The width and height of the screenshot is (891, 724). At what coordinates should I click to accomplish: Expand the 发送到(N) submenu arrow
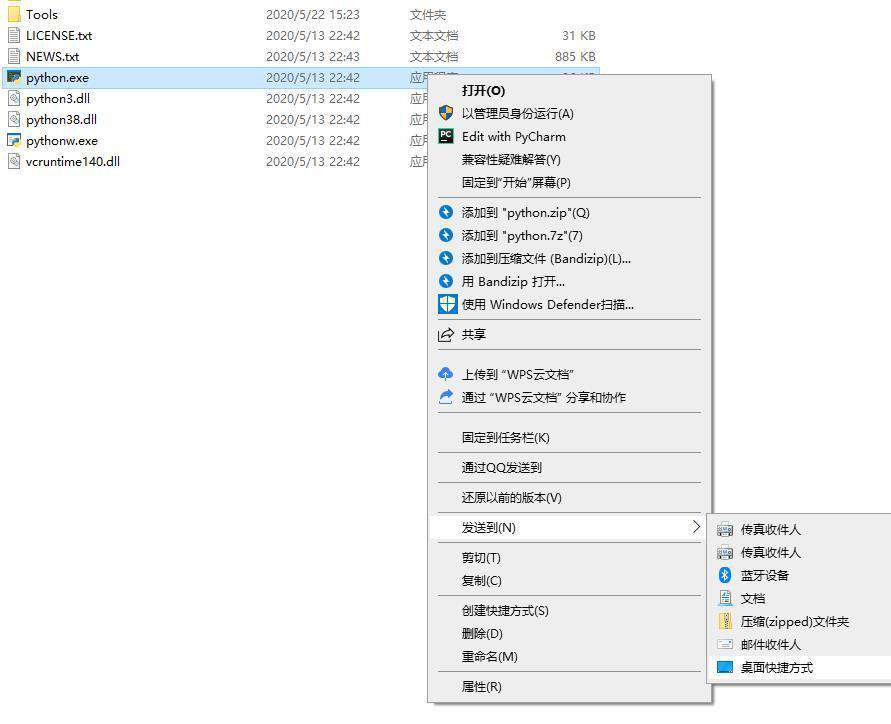(696, 527)
